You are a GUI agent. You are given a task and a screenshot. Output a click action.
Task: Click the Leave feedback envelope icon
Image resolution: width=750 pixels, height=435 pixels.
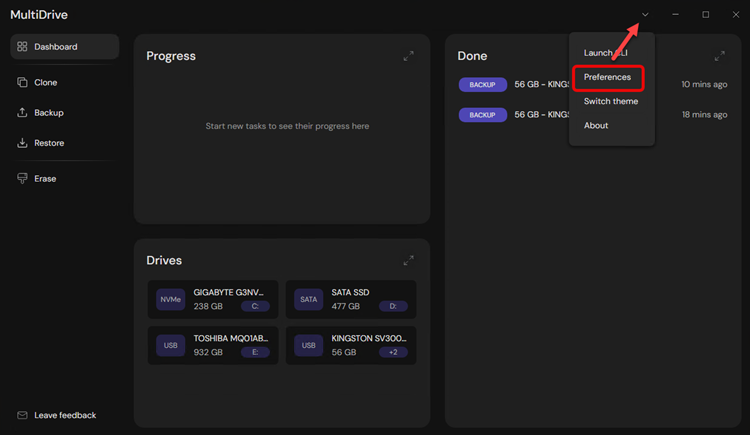pyautogui.click(x=22, y=415)
